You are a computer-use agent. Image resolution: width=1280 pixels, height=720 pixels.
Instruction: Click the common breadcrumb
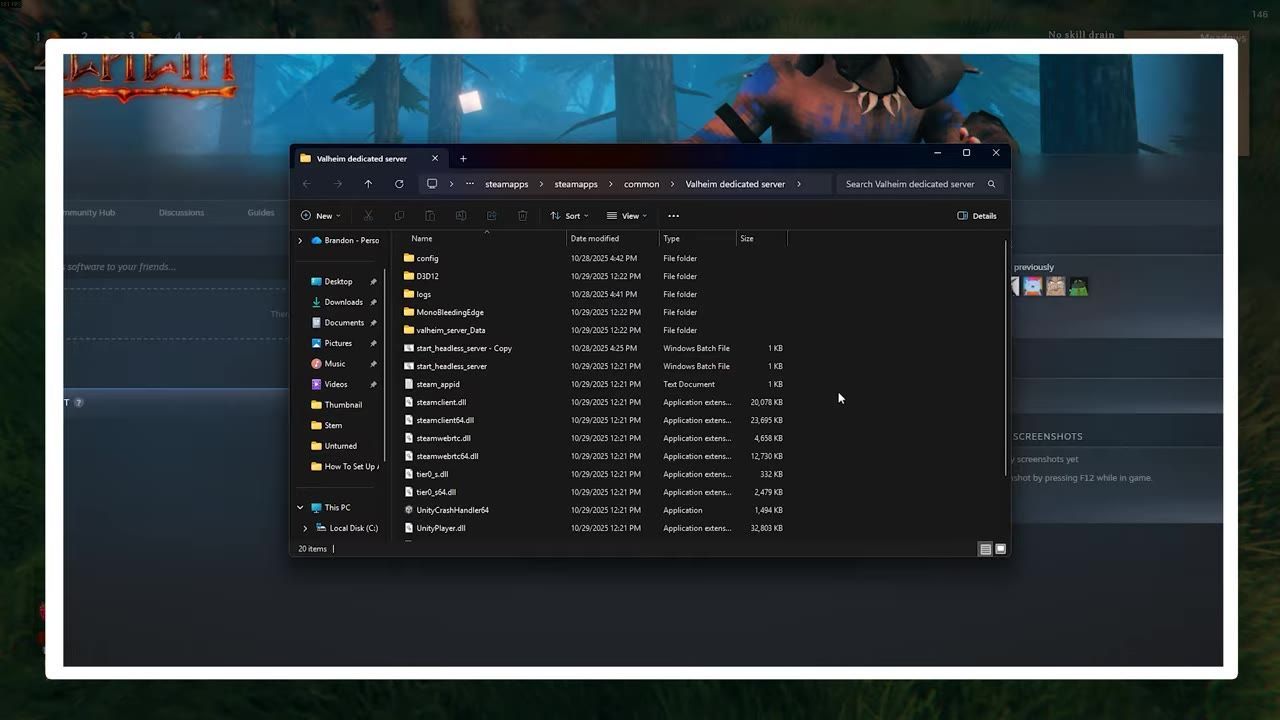pyautogui.click(x=641, y=184)
